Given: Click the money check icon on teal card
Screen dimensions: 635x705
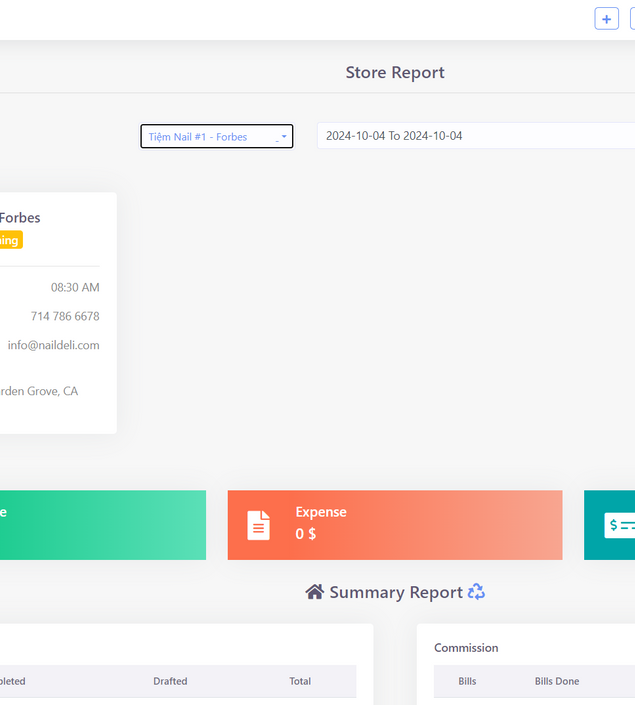Looking at the screenshot, I should 620,525.
